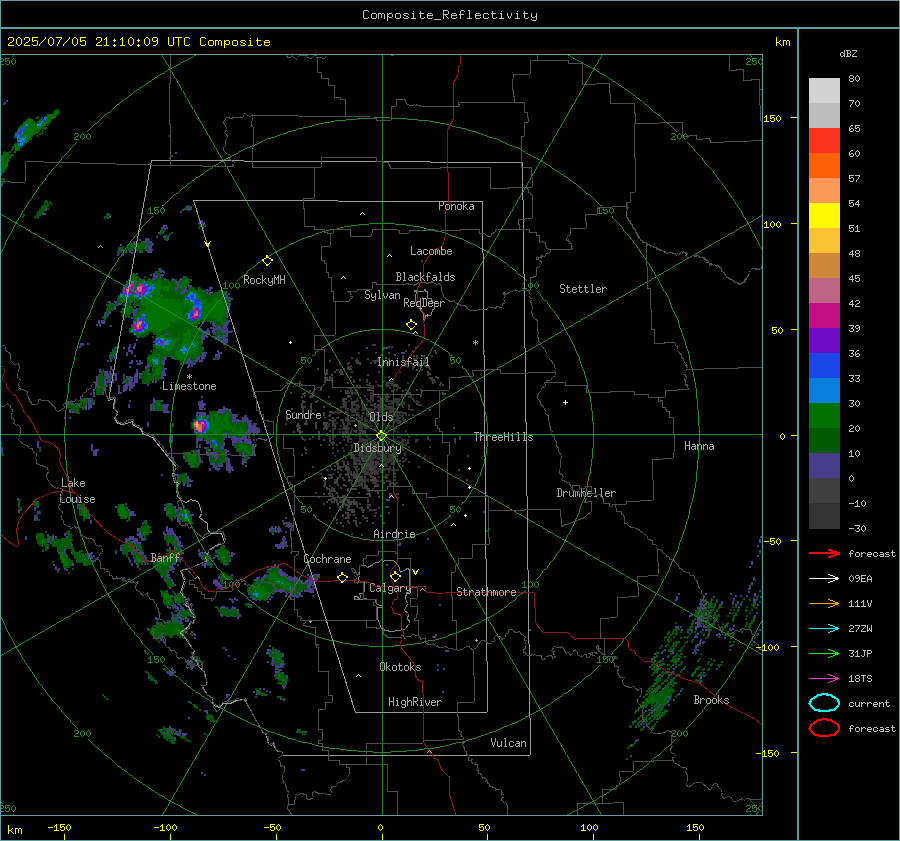Click the Innisfail city label

pyautogui.click(x=403, y=362)
